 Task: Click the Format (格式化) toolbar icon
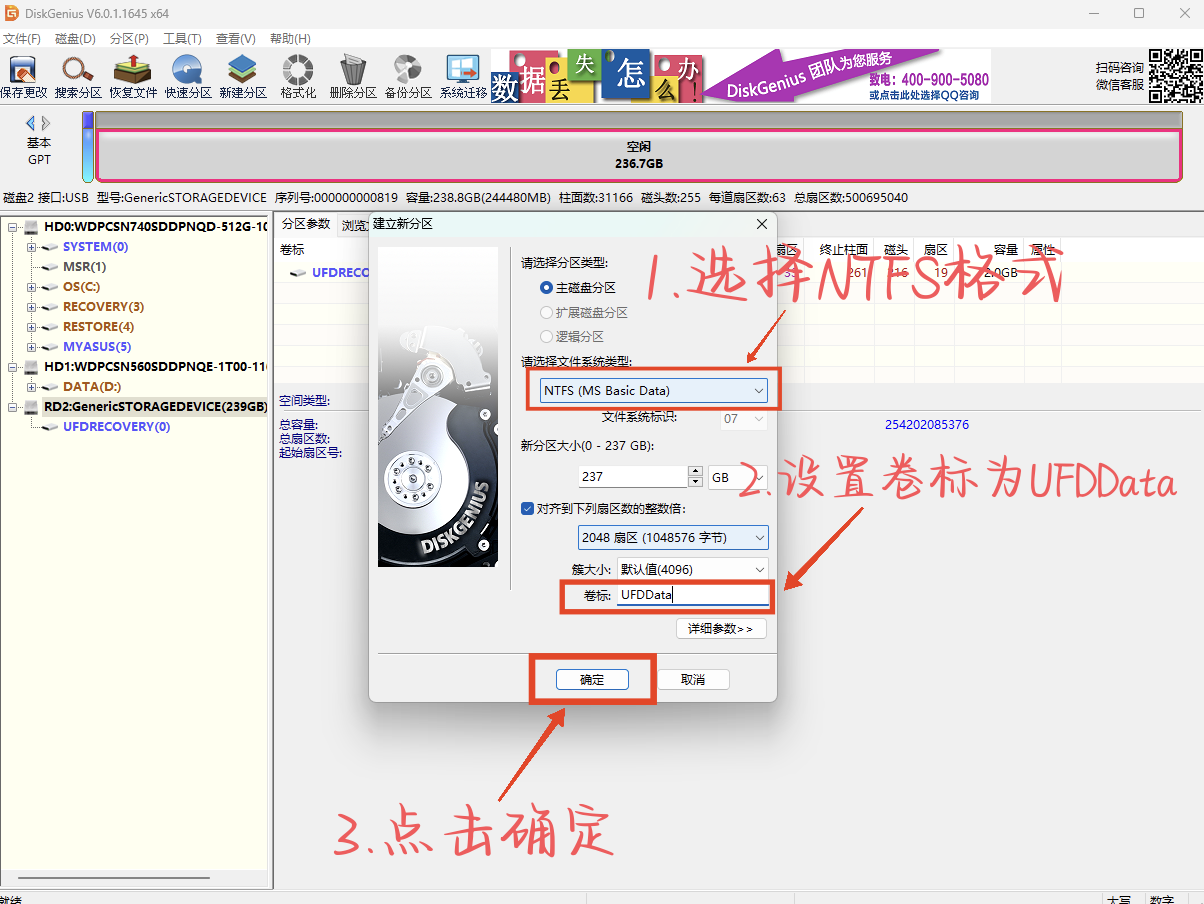298,76
